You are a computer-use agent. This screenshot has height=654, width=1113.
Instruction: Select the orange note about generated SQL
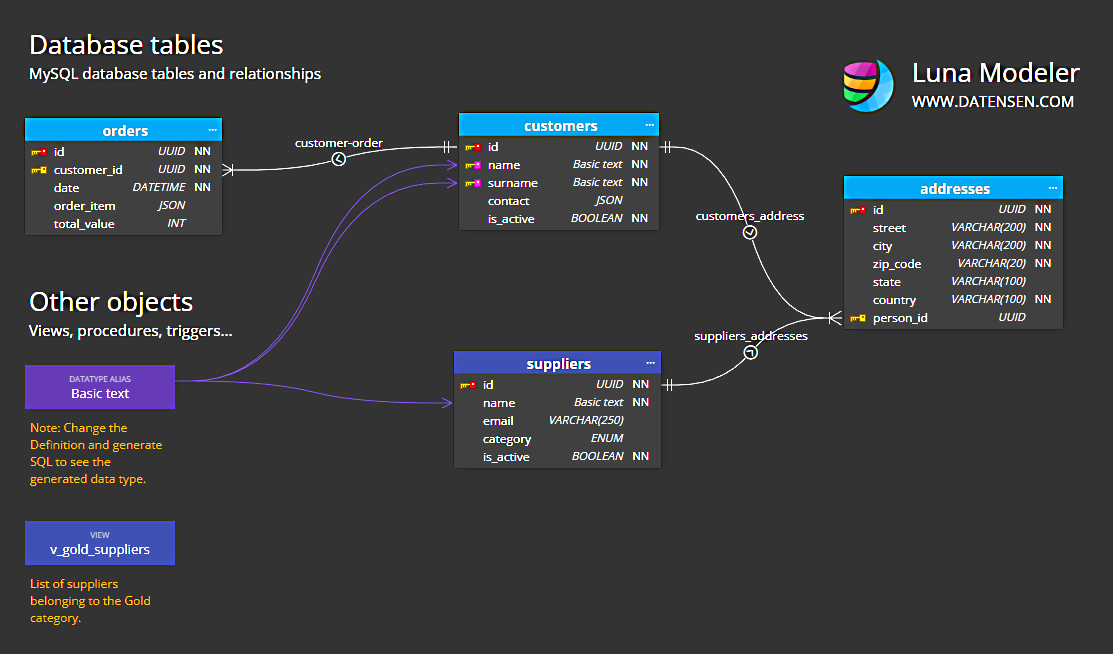tap(96, 453)
